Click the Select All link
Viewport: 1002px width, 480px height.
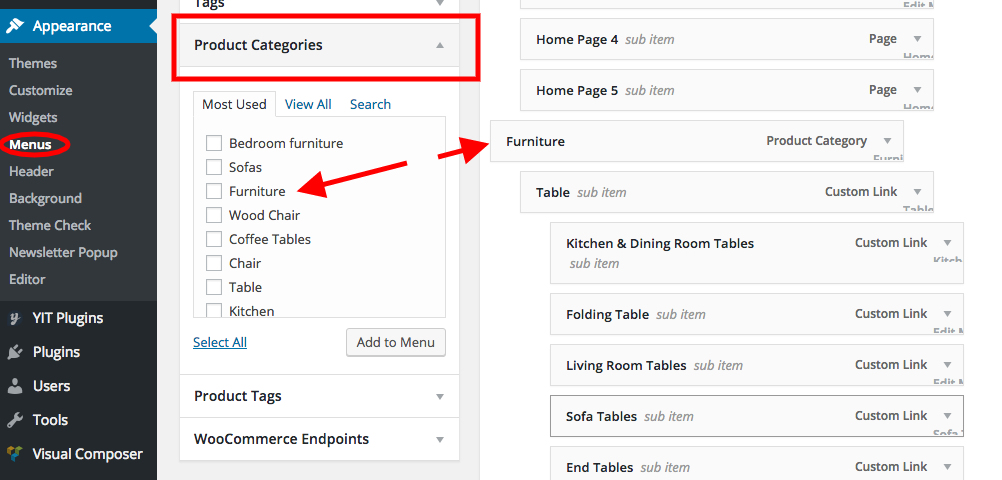(220, 342)
